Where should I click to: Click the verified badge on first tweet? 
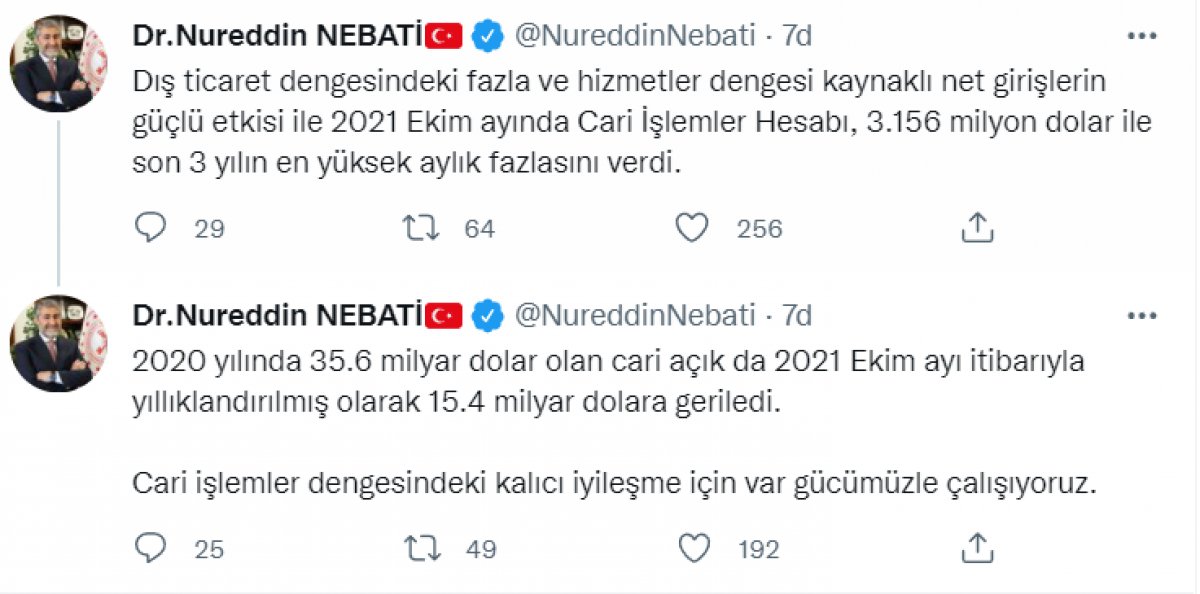[x=487, y=36]
